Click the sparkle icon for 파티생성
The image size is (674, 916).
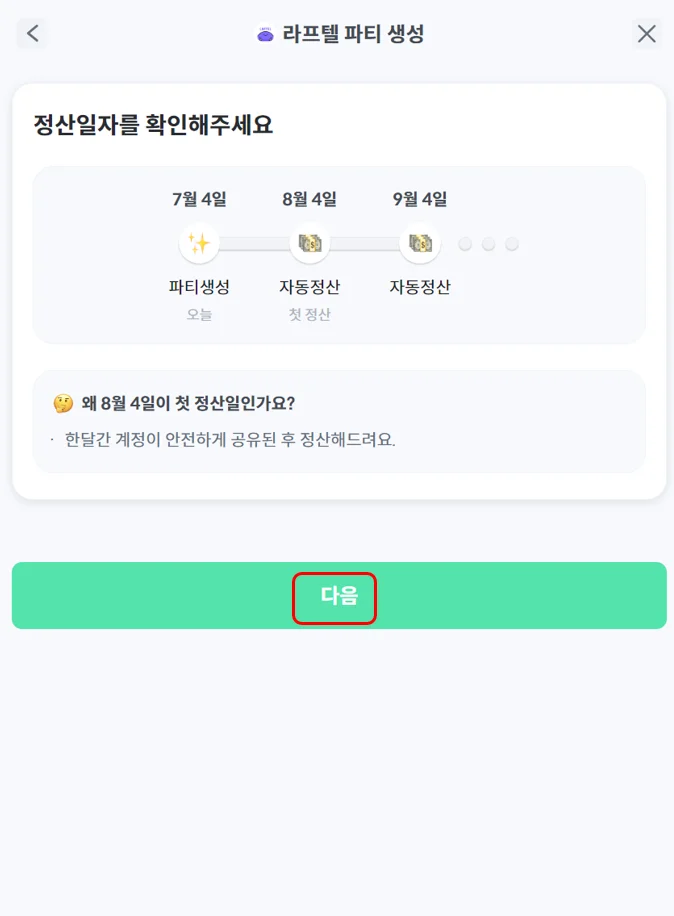coord(199,243)
